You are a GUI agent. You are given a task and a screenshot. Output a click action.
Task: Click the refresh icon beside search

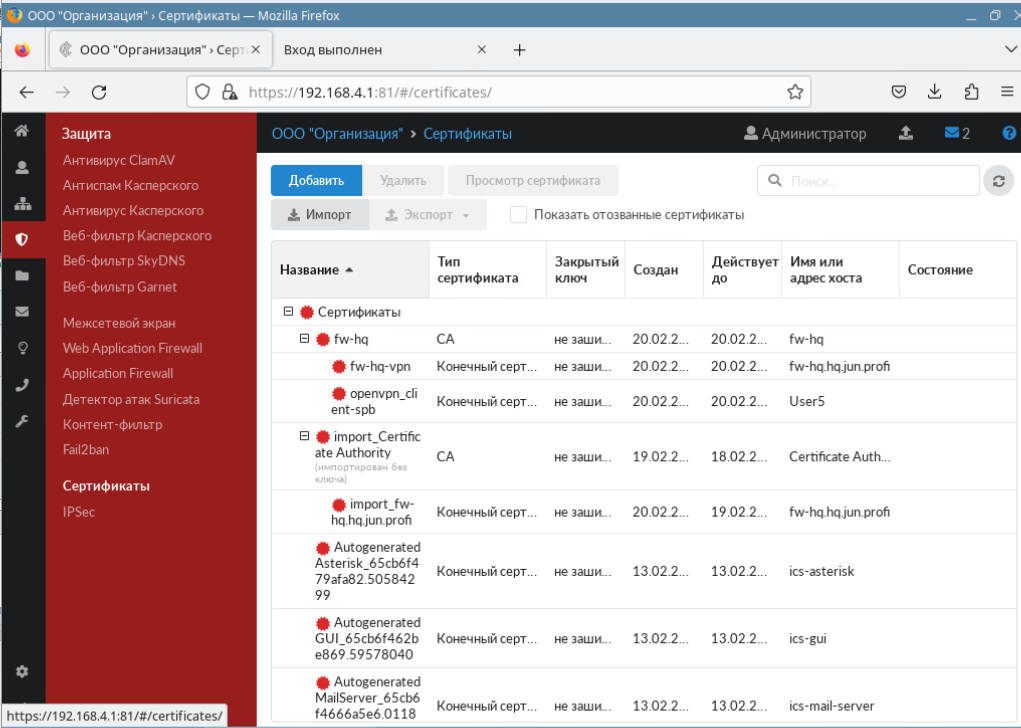point(997,181)
